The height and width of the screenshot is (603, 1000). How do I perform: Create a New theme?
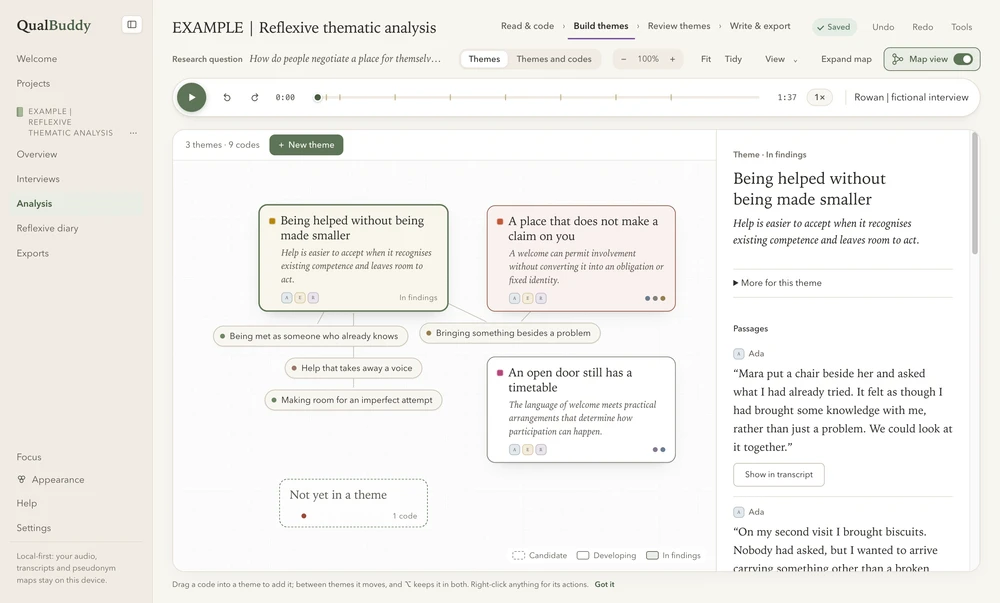[x=306, y=145]
